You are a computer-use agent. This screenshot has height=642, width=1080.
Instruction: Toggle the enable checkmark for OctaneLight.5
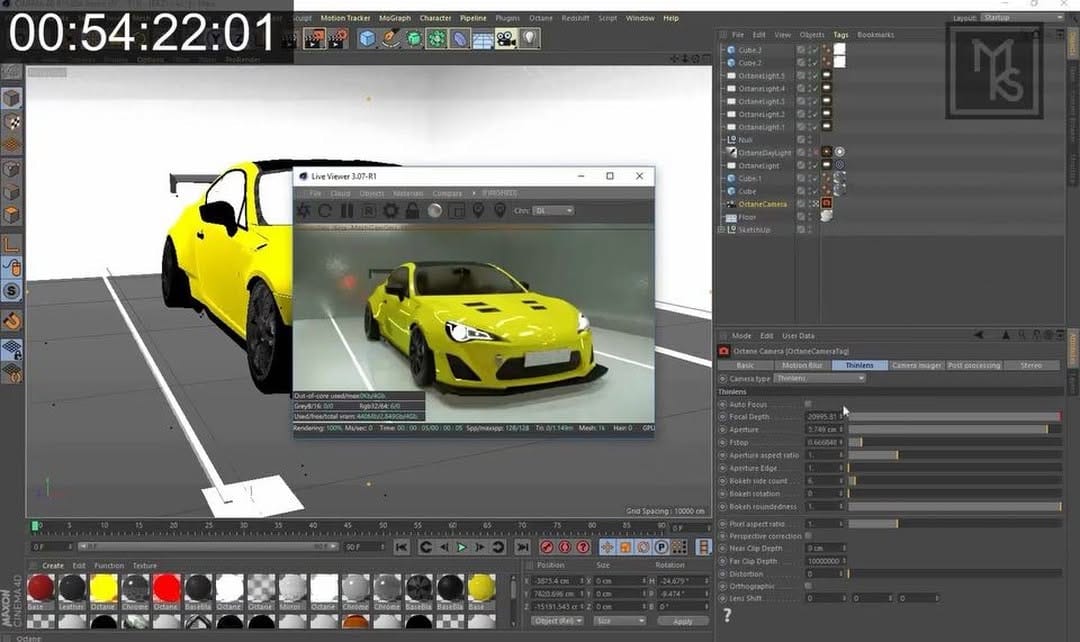click(x=814, y=76)
